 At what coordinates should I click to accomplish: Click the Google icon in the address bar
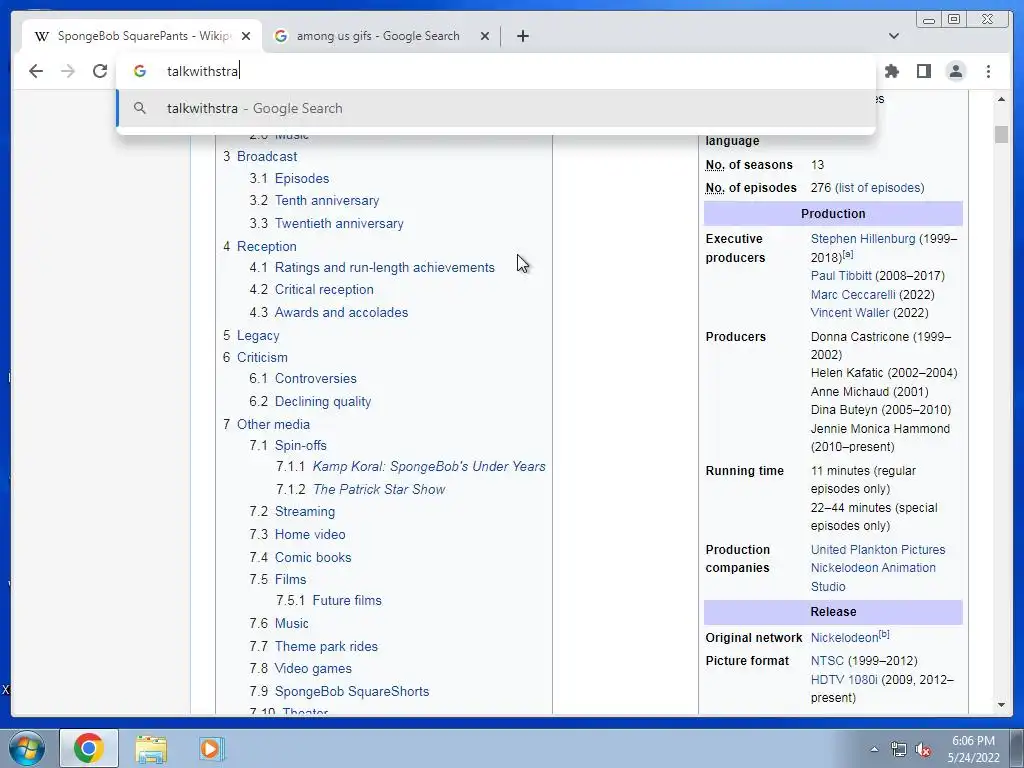click(140, 71)
